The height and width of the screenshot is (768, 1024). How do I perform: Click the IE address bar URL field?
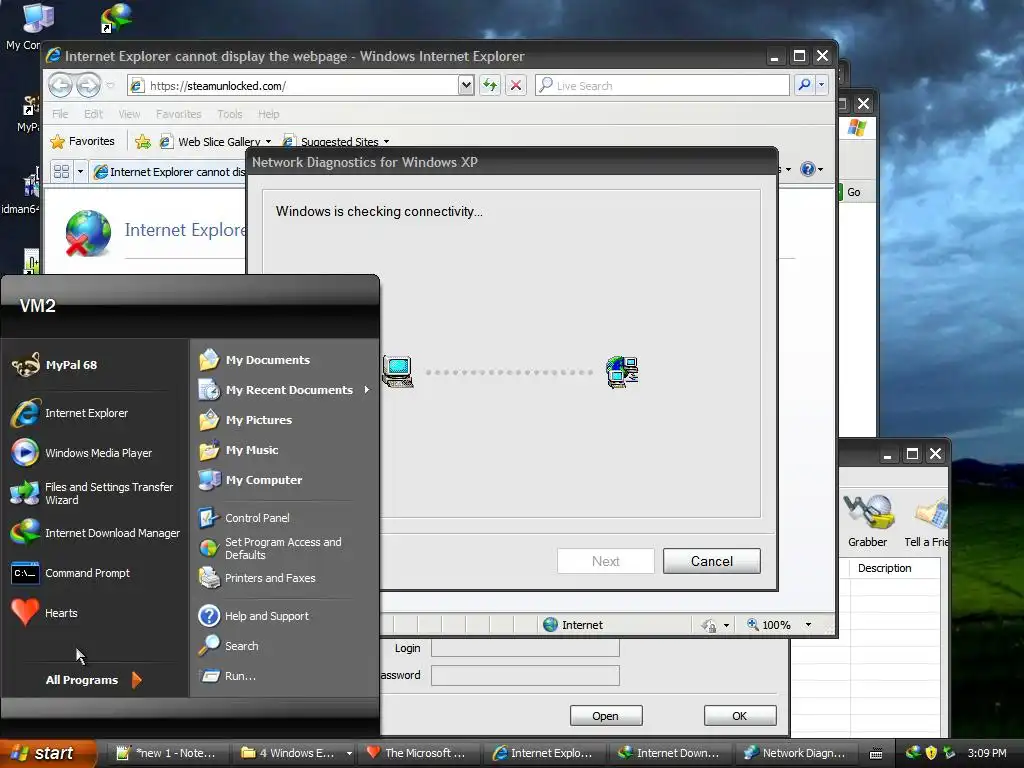click(294, 86)
